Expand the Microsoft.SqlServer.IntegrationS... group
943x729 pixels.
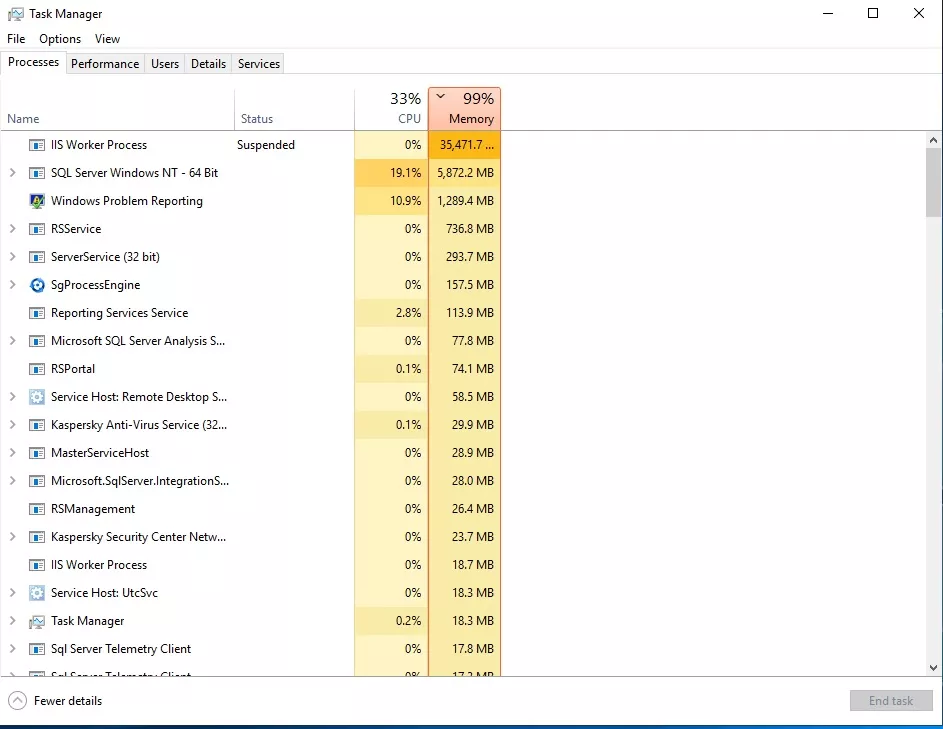(13, 481)
